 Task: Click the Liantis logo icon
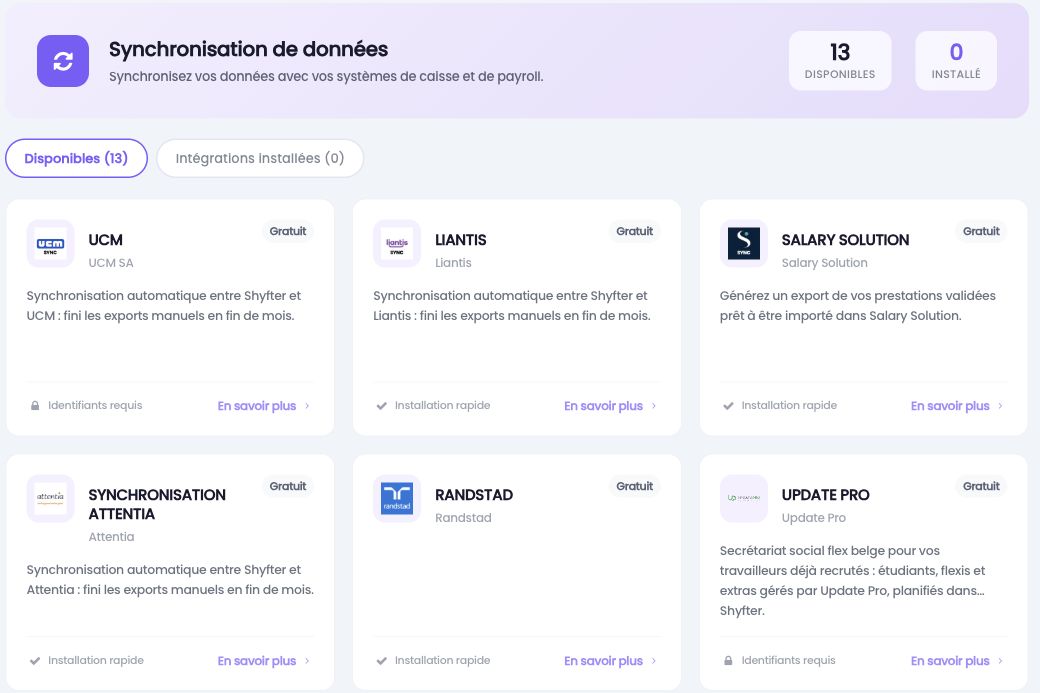397,243
